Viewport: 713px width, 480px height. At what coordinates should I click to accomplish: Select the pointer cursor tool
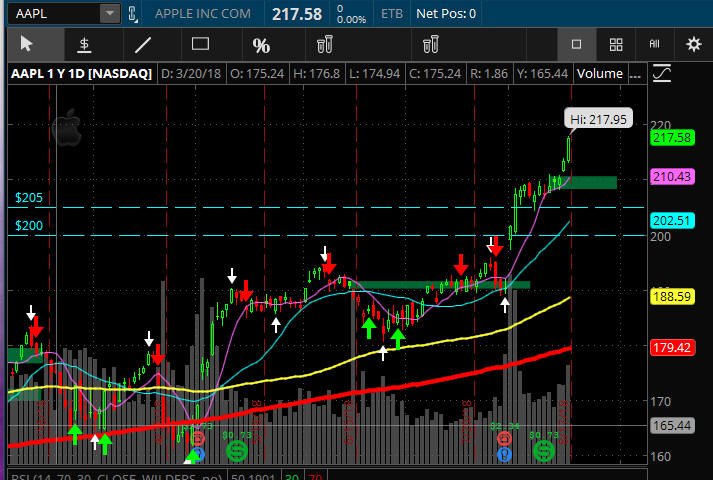26,44
